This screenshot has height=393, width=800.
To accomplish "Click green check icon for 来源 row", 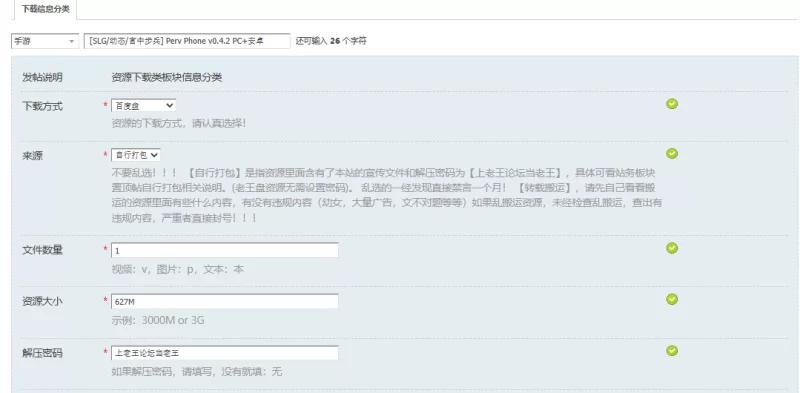I will pos(672,154).
